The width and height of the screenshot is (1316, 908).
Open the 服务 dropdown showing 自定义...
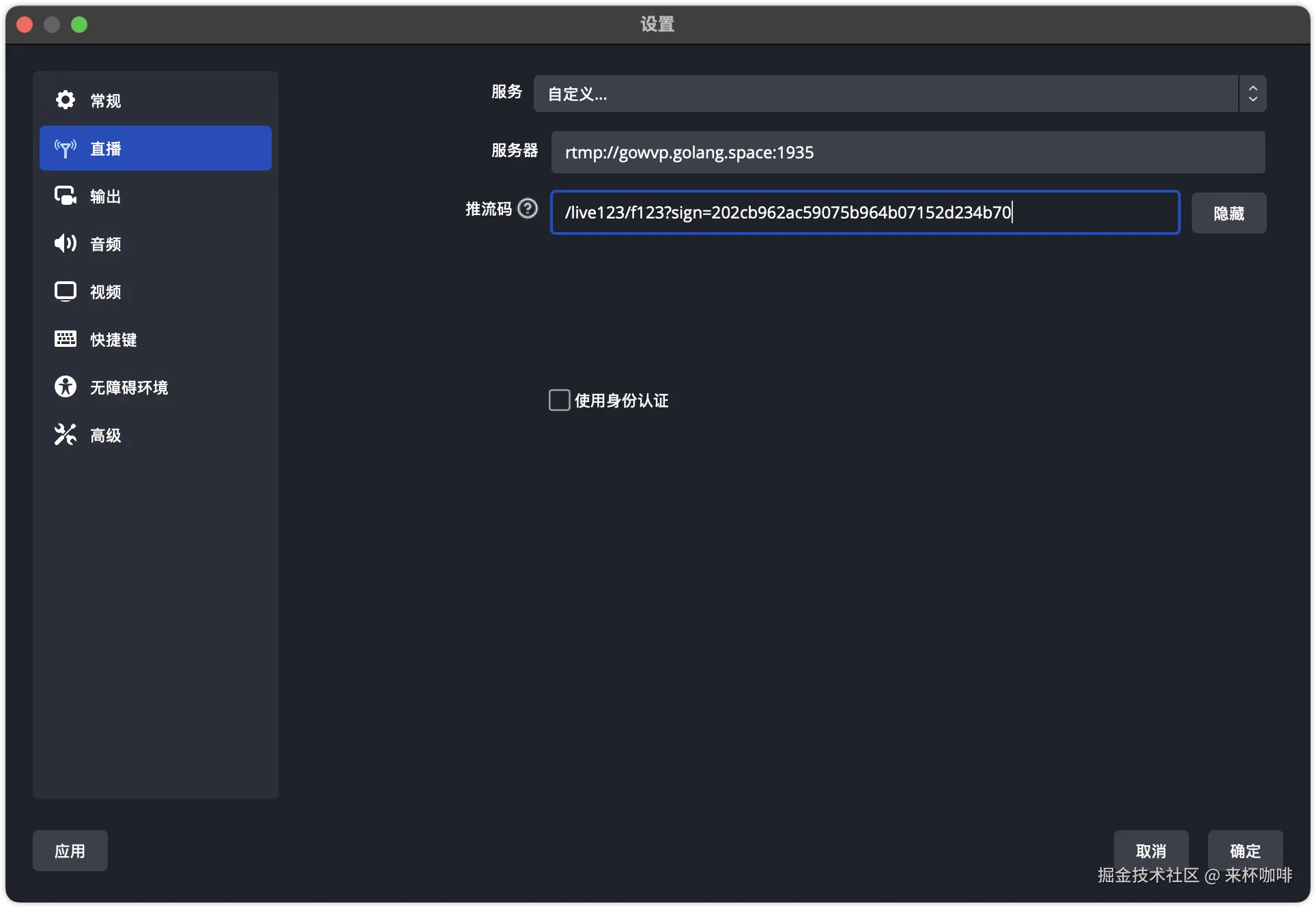885,94
